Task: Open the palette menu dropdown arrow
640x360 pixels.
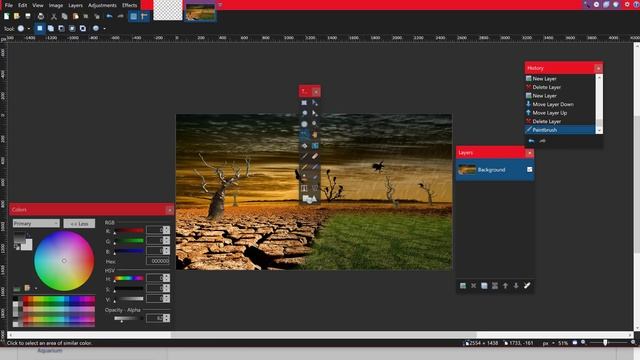Action: [x=36, y=289]
